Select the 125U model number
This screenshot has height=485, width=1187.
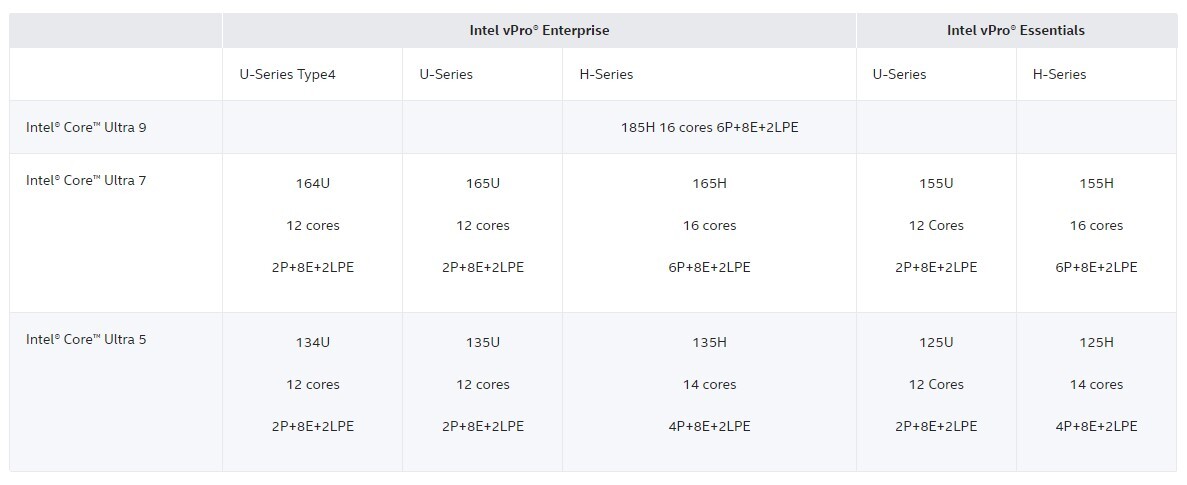point(936,342)
